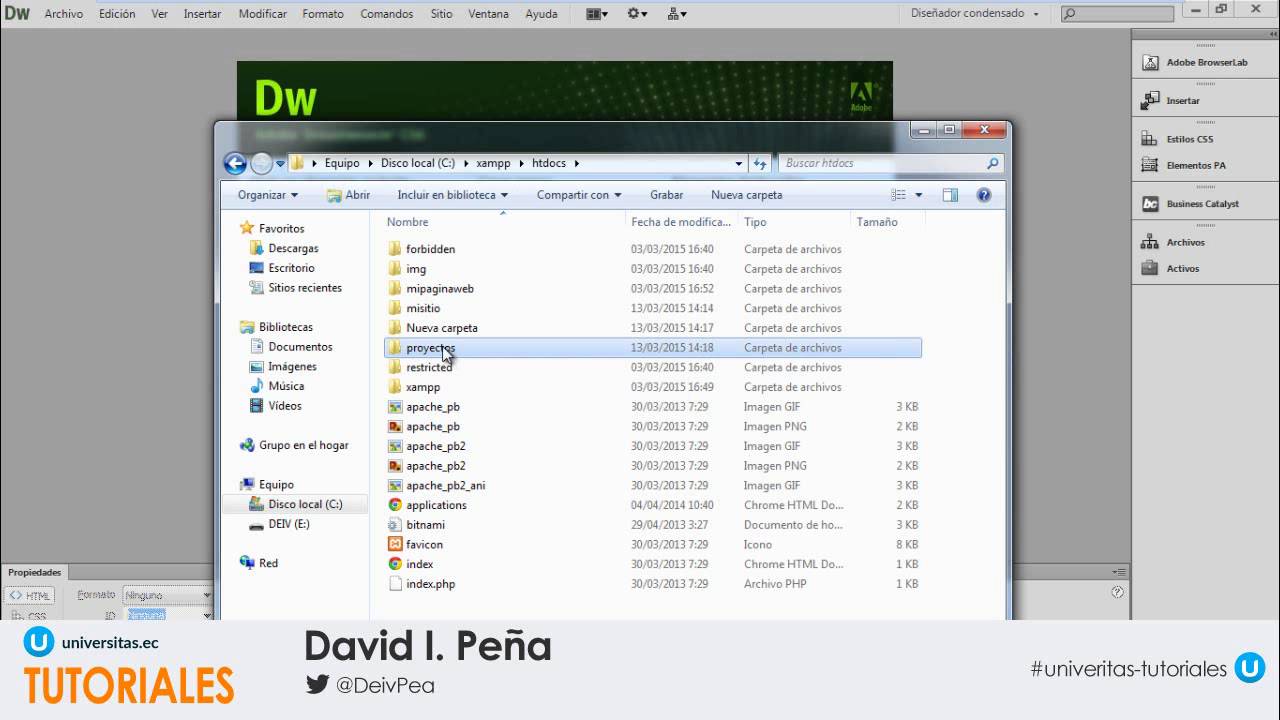
Task: Open the address bar history dropdown arrow
Action: point(739,163)
